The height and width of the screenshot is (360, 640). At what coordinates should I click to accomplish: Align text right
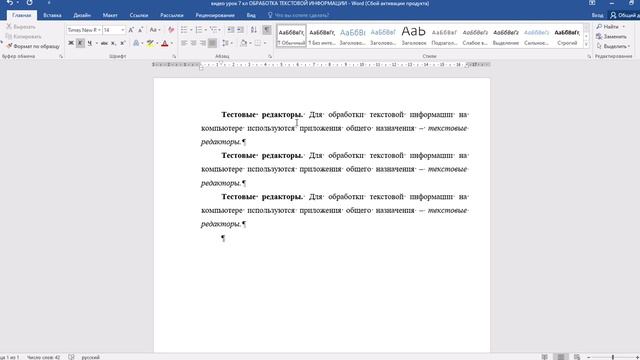[203, 43]
